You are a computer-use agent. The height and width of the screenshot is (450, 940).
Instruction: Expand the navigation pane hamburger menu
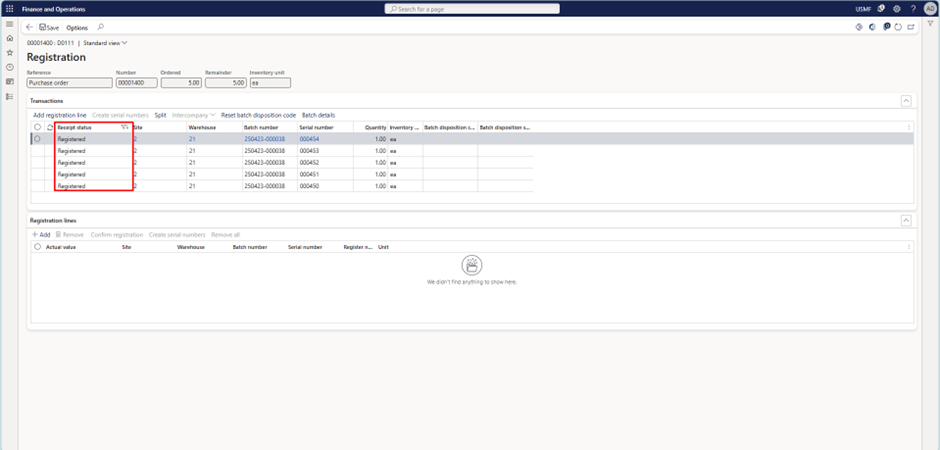[9, 23]
